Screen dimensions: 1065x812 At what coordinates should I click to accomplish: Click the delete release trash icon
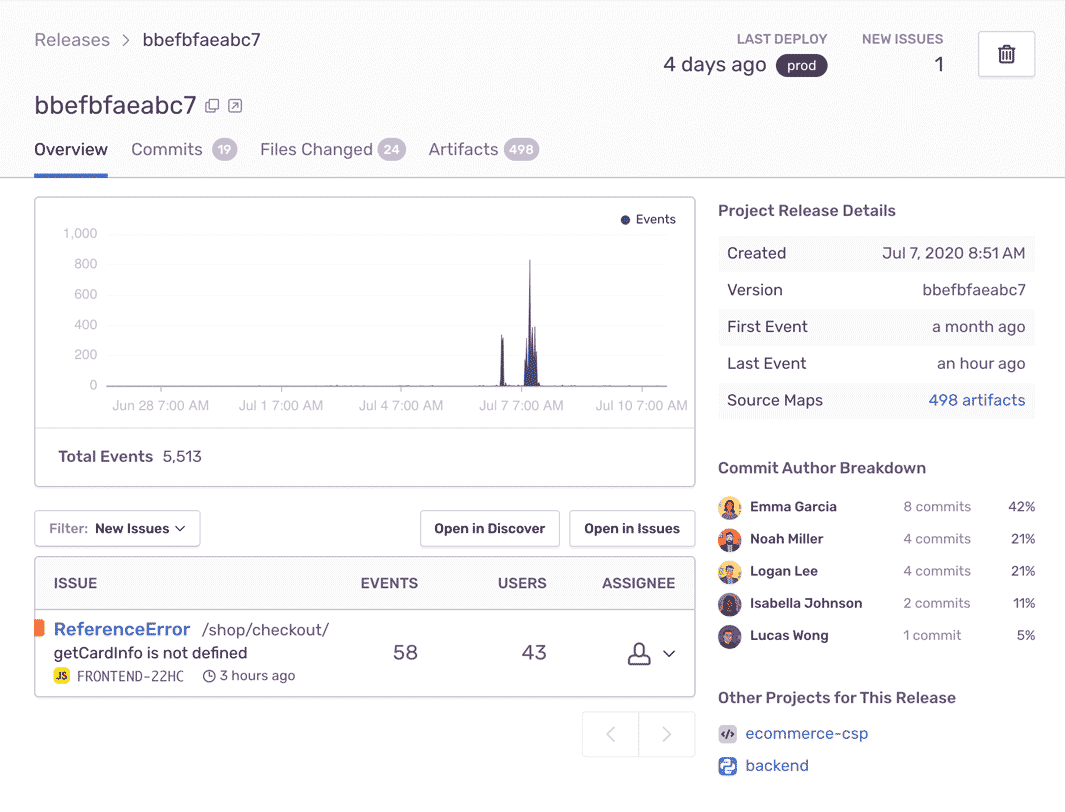[x=1006, y=54]
